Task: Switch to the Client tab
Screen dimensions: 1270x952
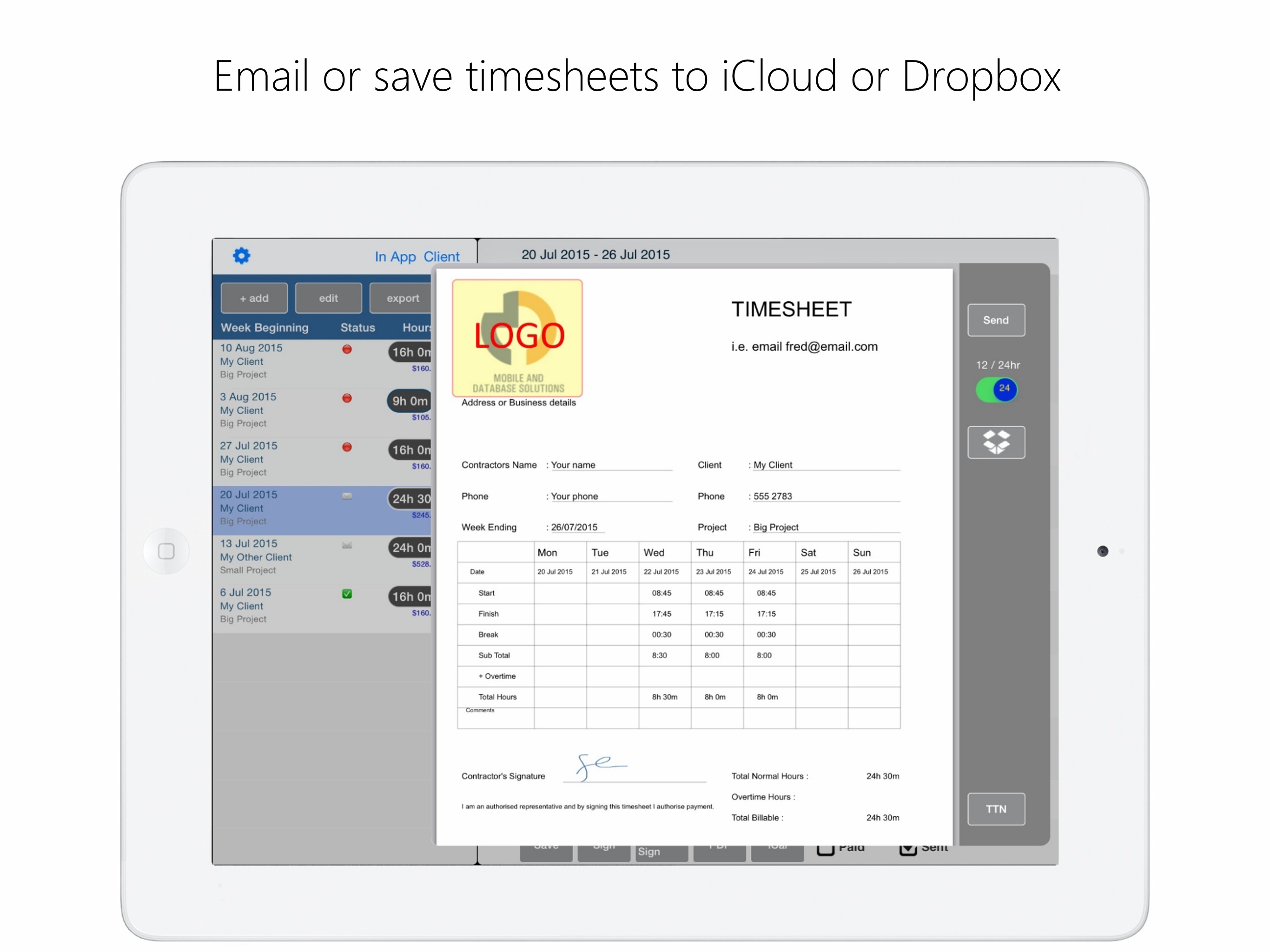Action: [x=442, y=257]
